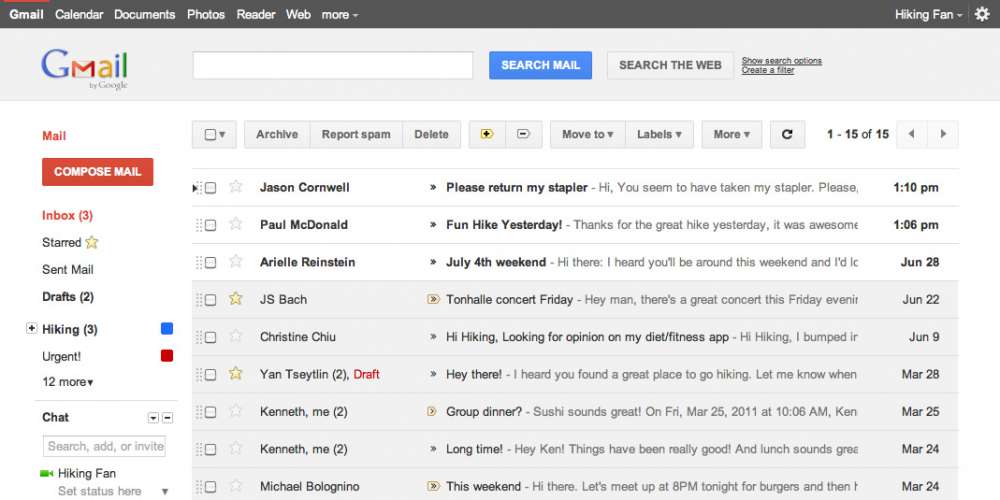Tick the Yan Tseytlin message checkbox

tap(210, 375)
